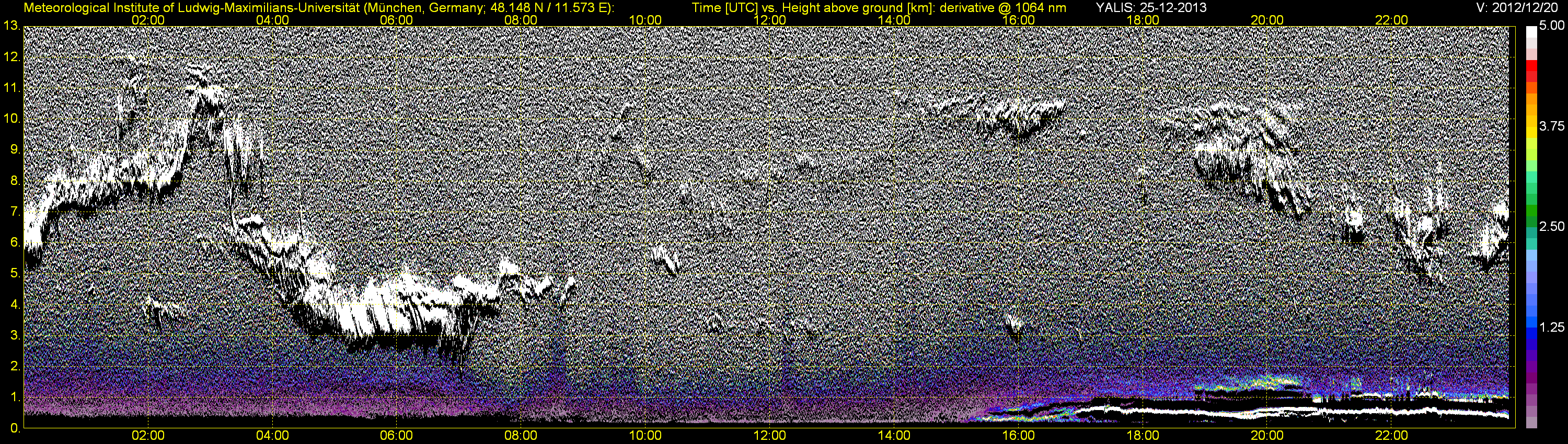The height and width of the screenshot is (444, 1568).
Task: Click the 04:00 tick label on top axis
Action: [272, 20]
